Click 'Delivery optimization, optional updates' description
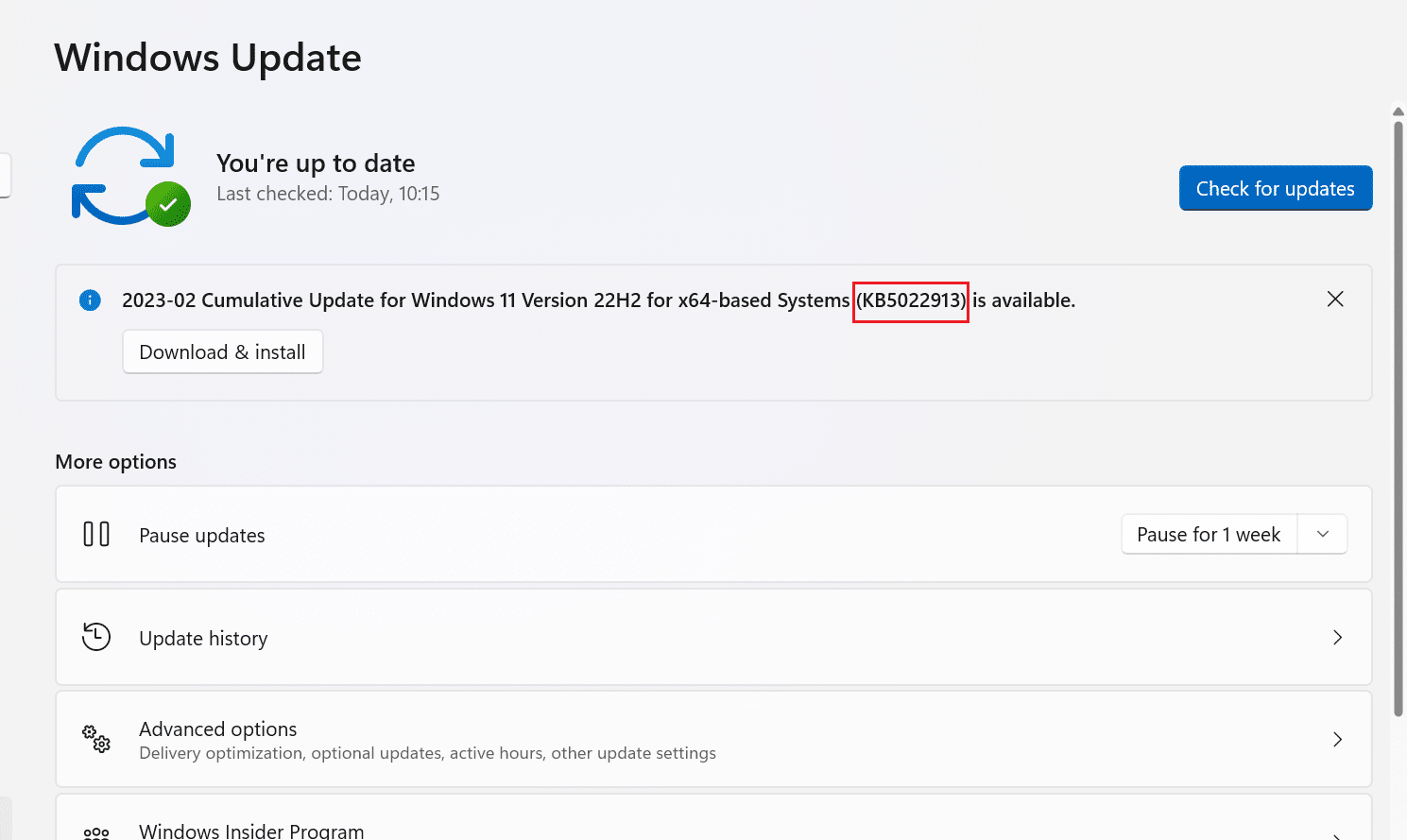The height and width of the screenshot is (840, 1407). 427,753
